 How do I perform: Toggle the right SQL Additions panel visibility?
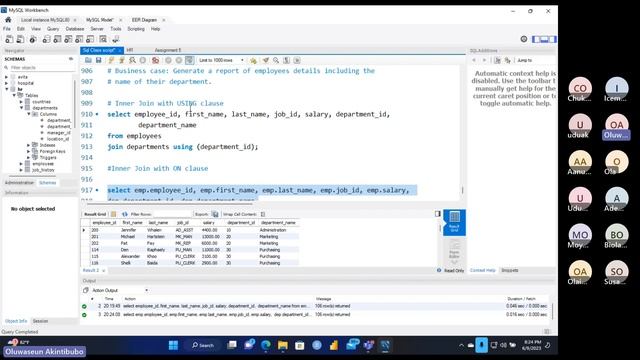552,39
